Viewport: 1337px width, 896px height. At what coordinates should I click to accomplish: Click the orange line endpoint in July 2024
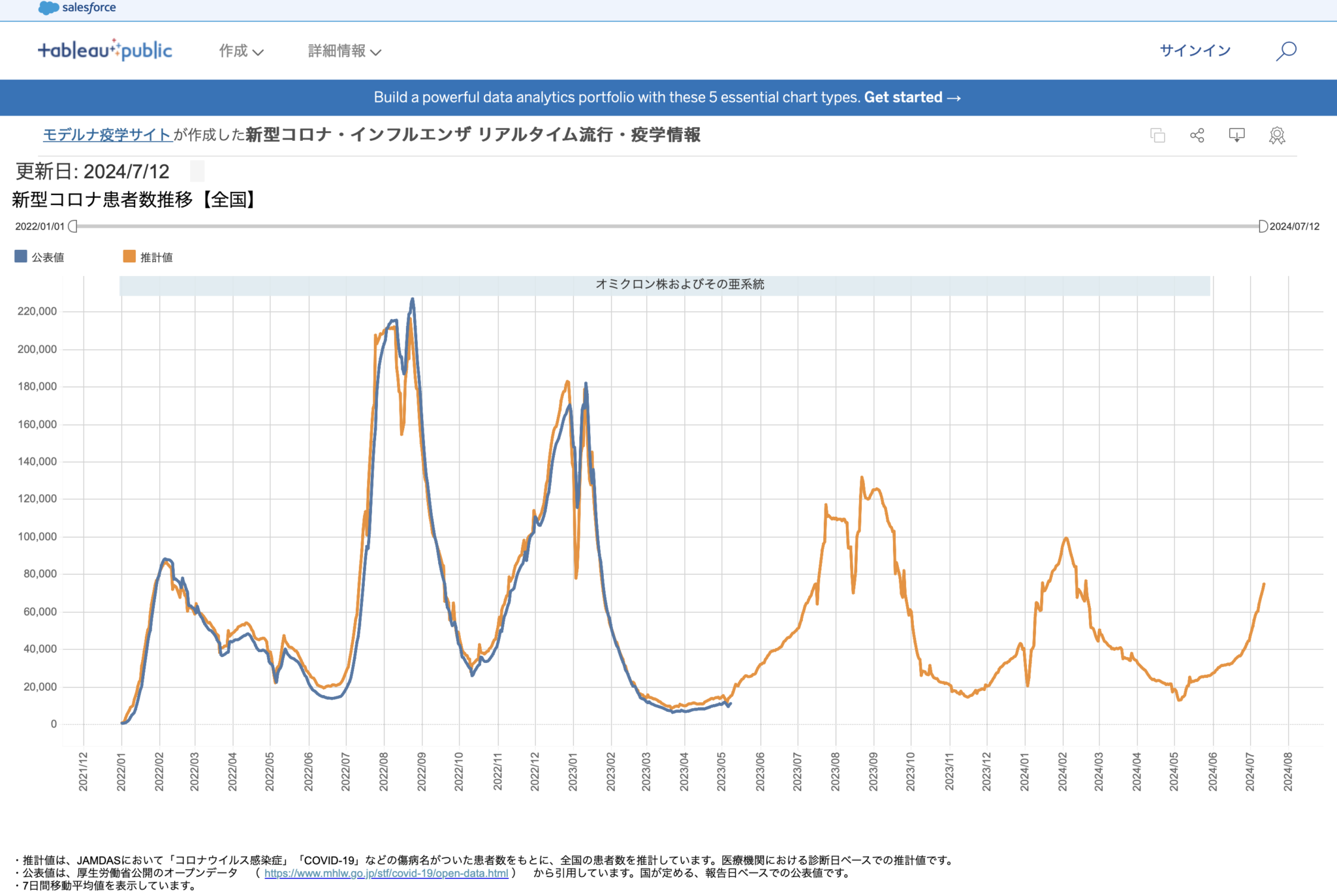pos(1264,584)
